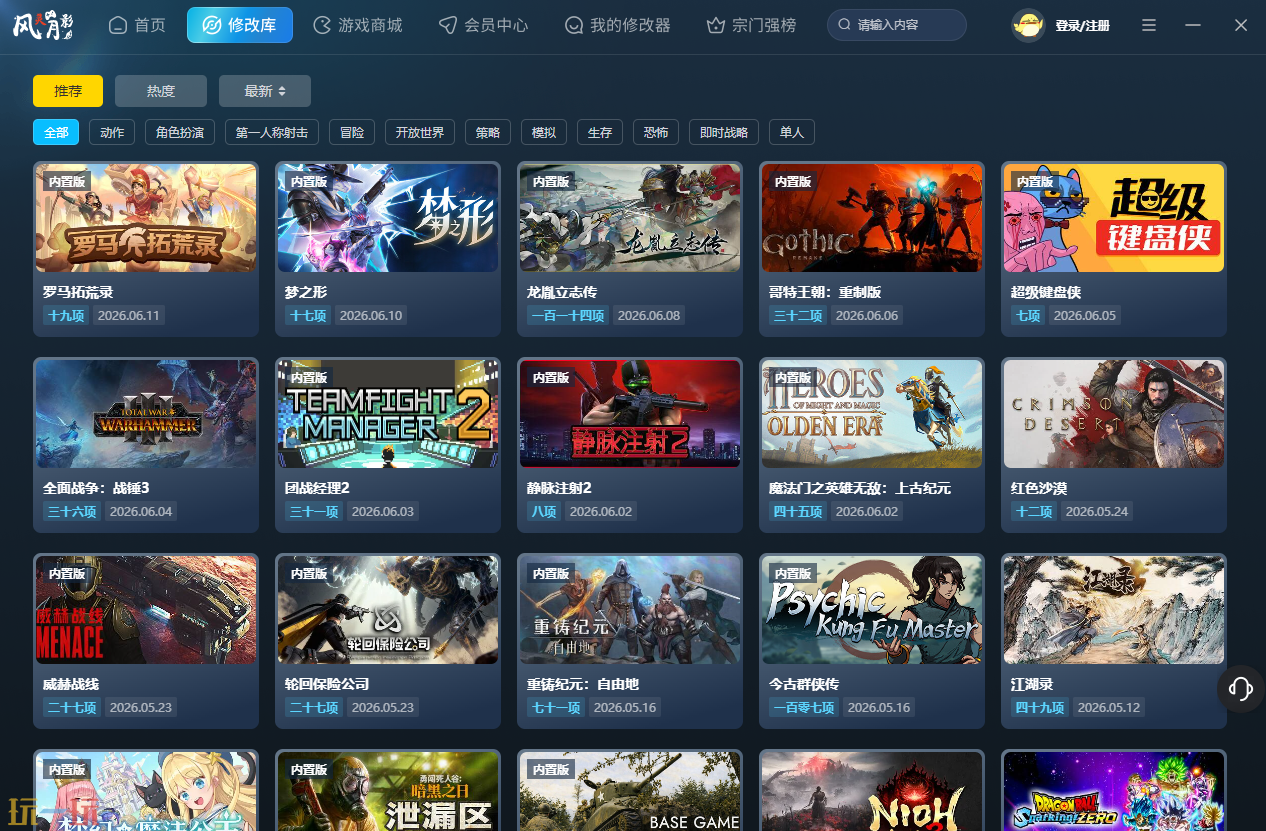Click the user avatar icon
The height and width of the screenshot is (831, 1266).
click(1028, 25)
